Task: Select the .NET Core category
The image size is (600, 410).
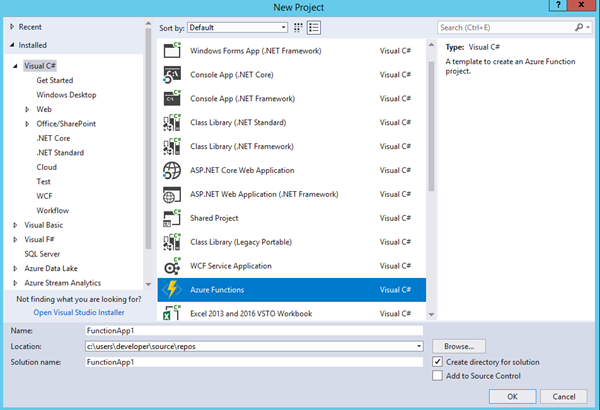Action: 53,138
